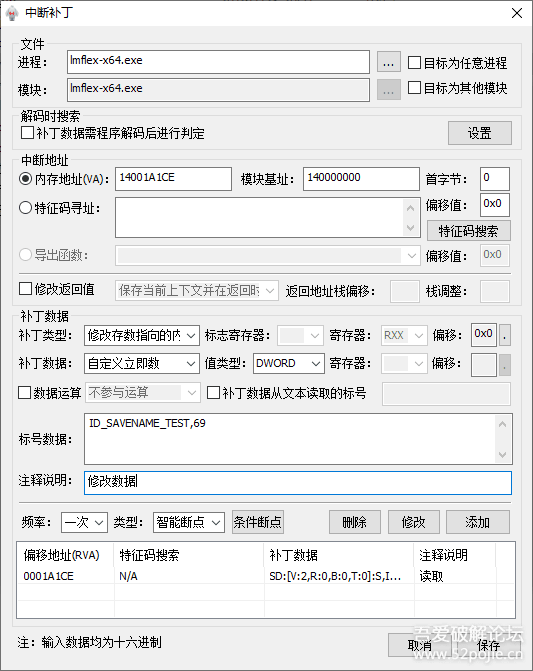Click the app icon in the title bar

point(12,13)
